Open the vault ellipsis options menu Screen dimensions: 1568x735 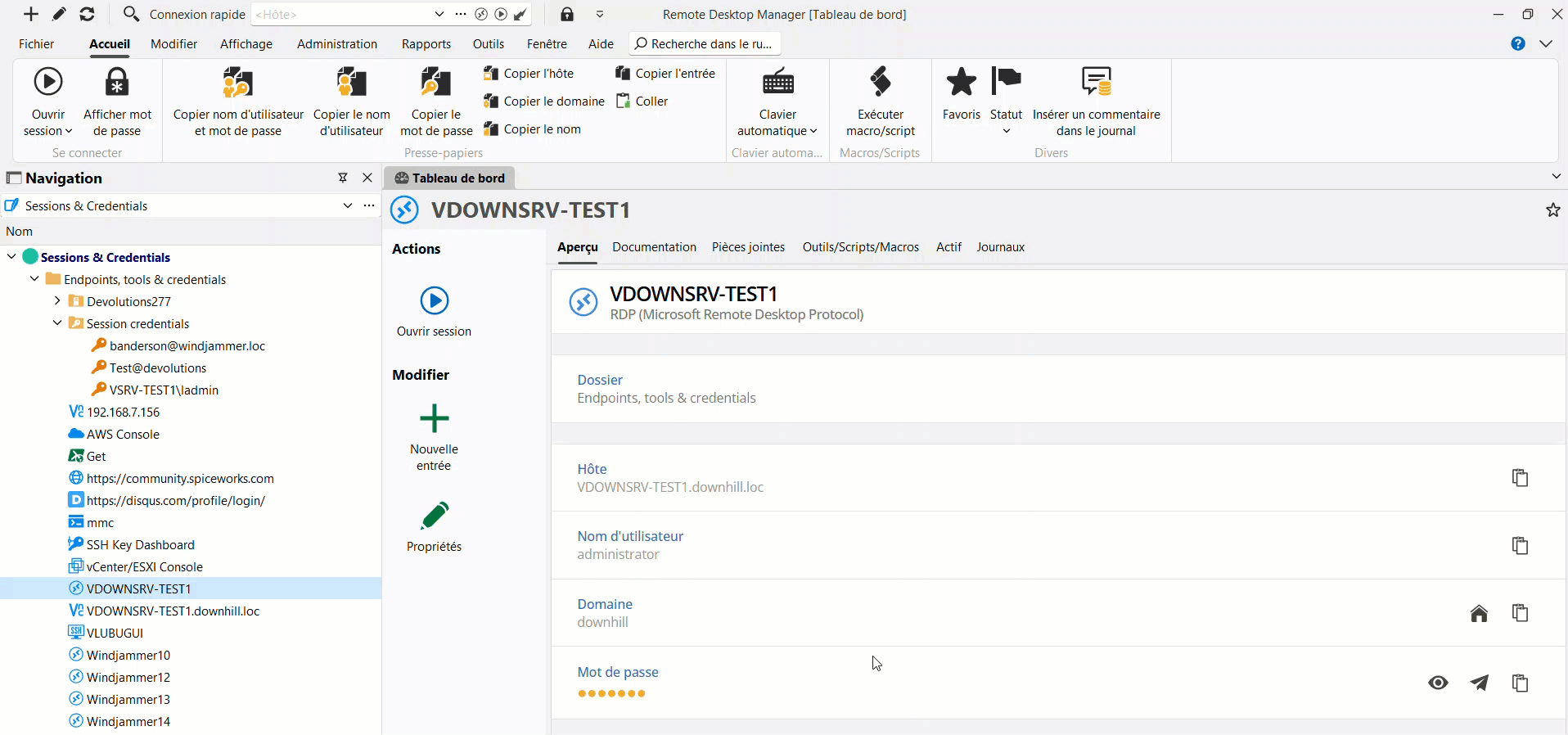coord(369,205)
